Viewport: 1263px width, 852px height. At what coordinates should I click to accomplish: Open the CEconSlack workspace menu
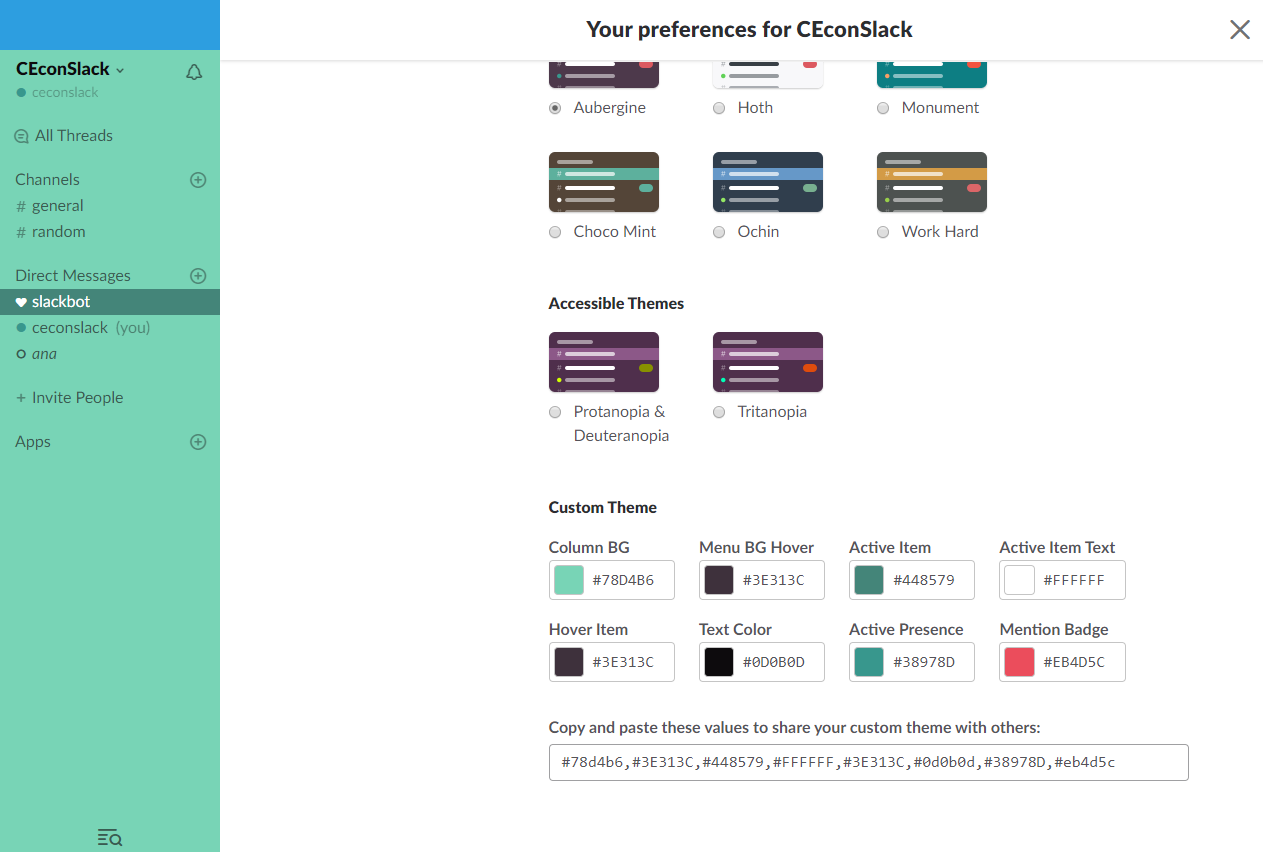click(x=70, y=69)
